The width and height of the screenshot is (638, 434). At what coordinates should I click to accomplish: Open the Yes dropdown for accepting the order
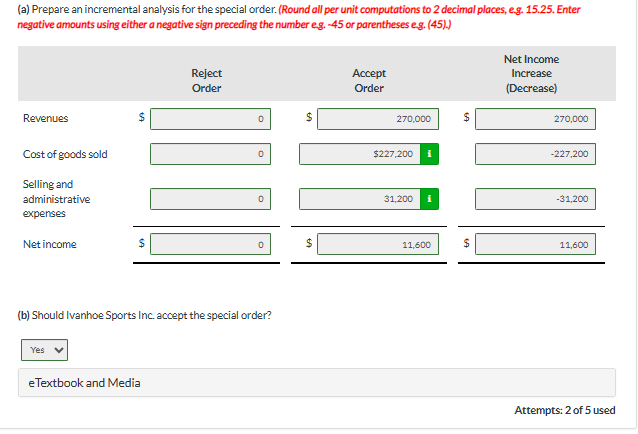click(44, 350)
